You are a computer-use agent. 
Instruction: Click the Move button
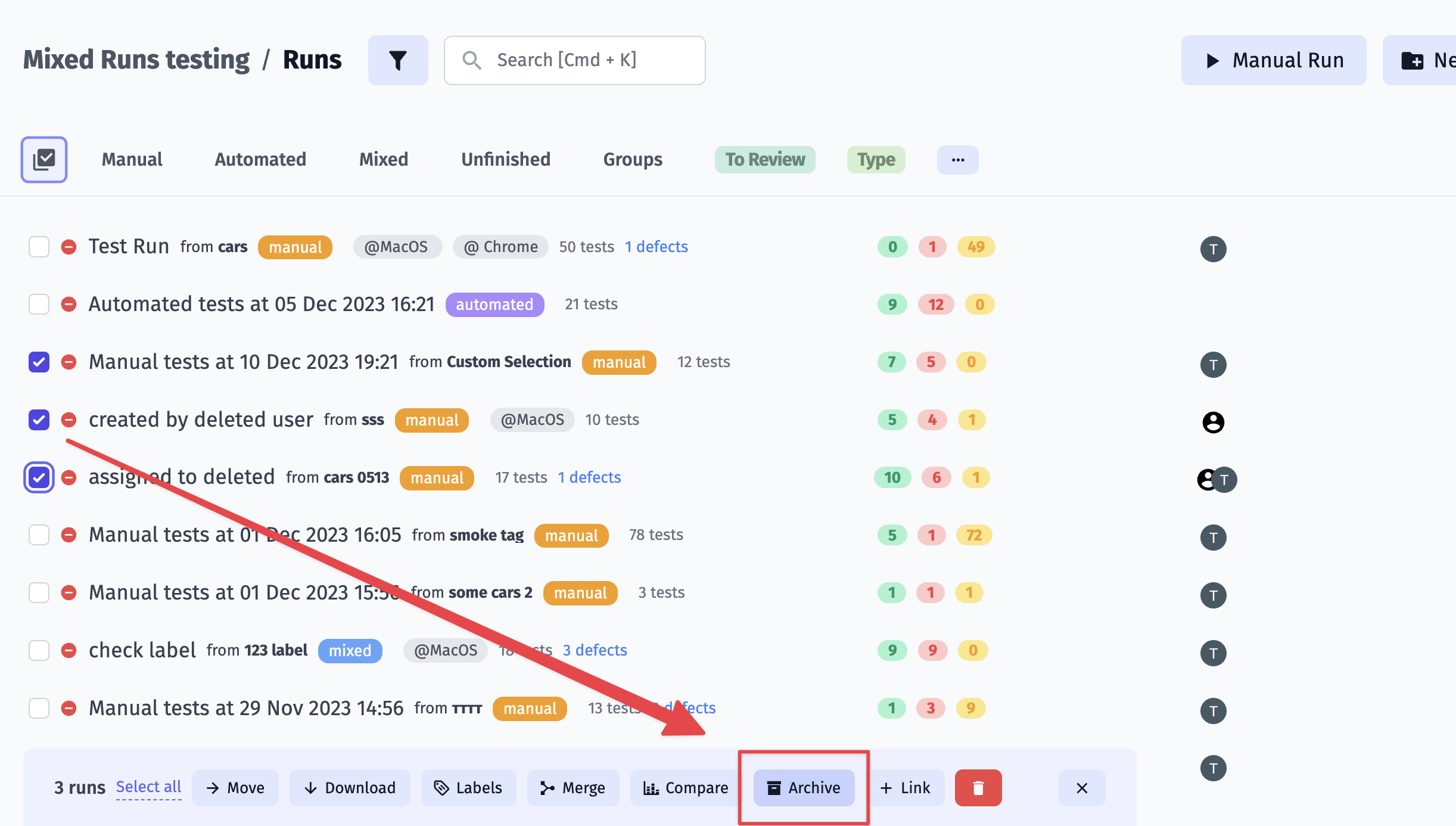pos(235,788)
